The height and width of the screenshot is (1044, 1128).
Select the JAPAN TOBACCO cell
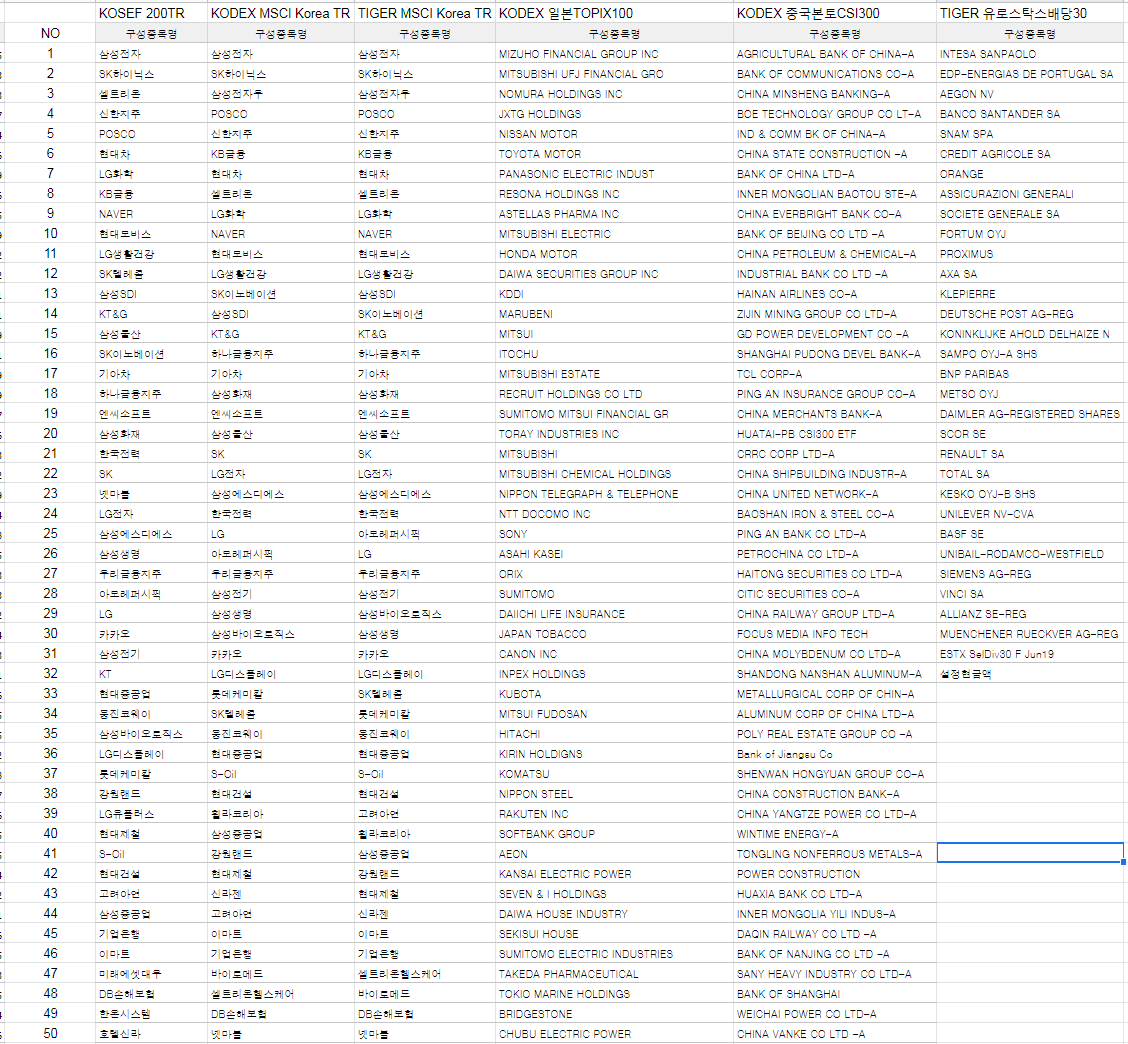point(614,633)
